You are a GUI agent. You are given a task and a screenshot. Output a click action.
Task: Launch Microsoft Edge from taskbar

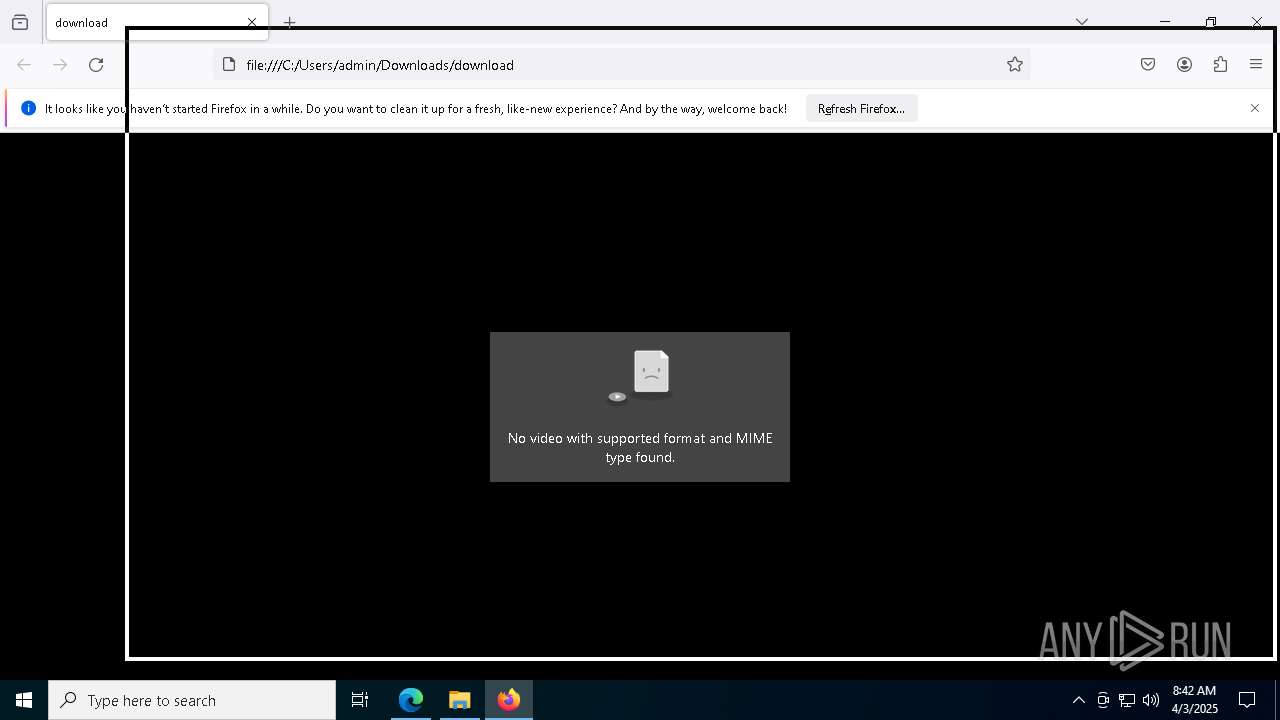click(x=411, y=700)
